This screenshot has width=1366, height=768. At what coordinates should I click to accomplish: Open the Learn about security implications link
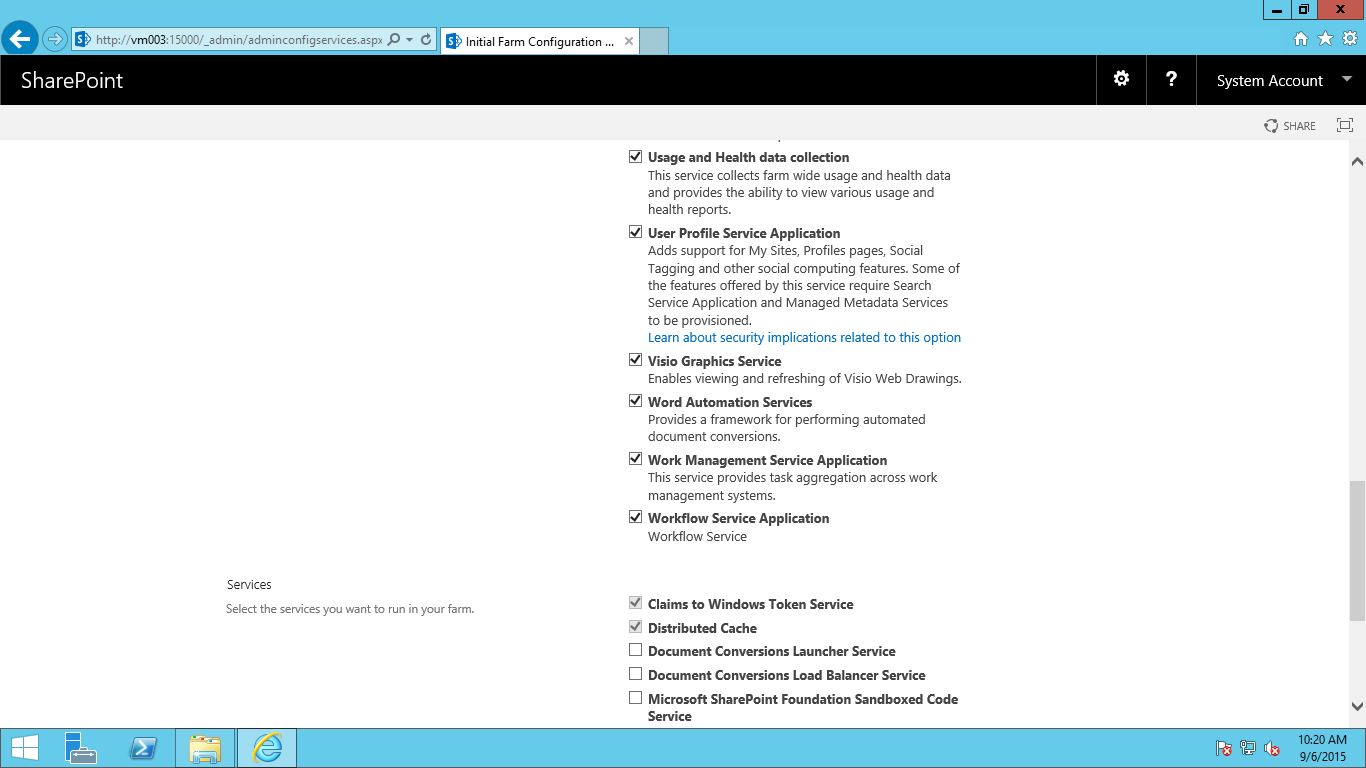coord(804,338)
